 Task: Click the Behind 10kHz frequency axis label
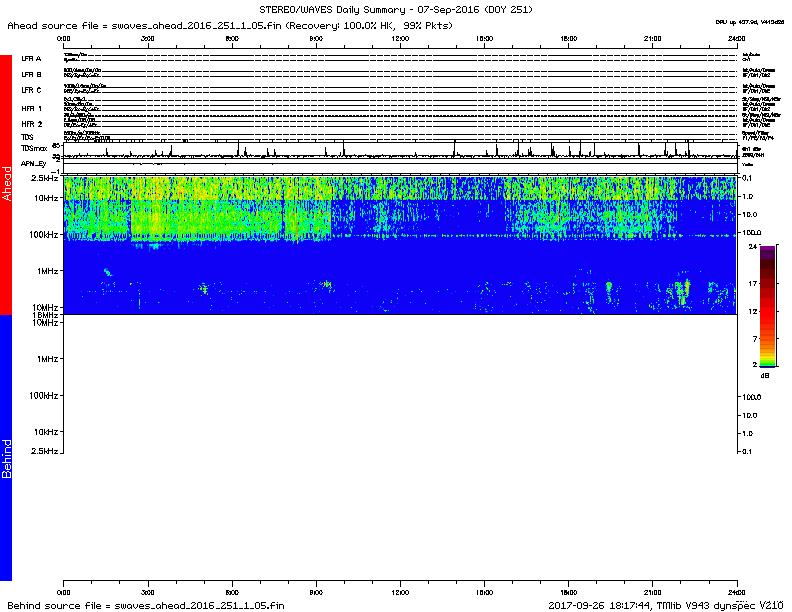(46, 432)
